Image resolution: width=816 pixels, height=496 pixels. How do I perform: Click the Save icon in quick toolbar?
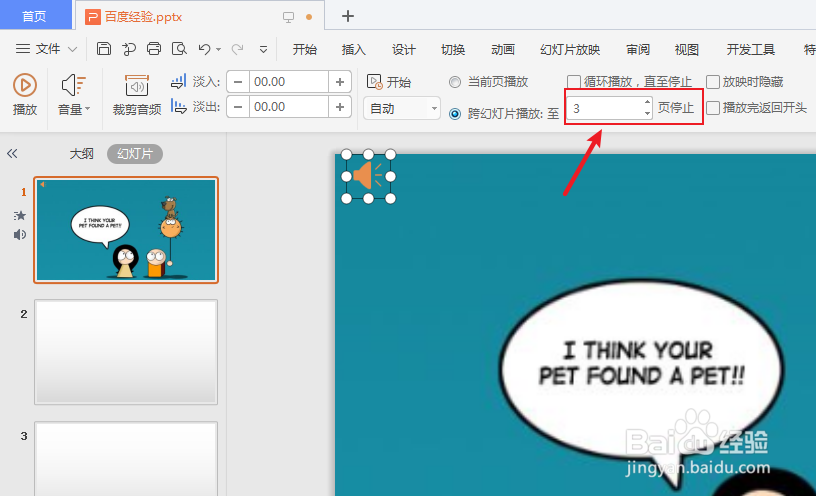[104, 49]
